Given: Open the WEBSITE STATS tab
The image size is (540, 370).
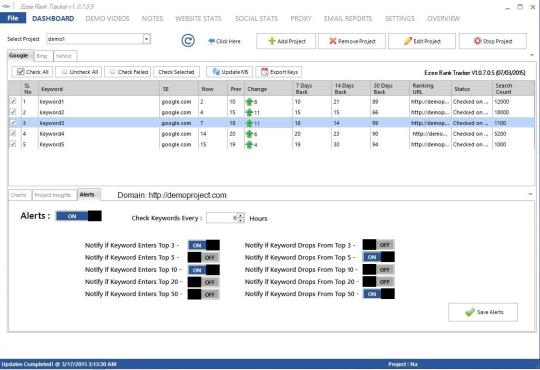Looking at the screenshot, I should point(198,19).
